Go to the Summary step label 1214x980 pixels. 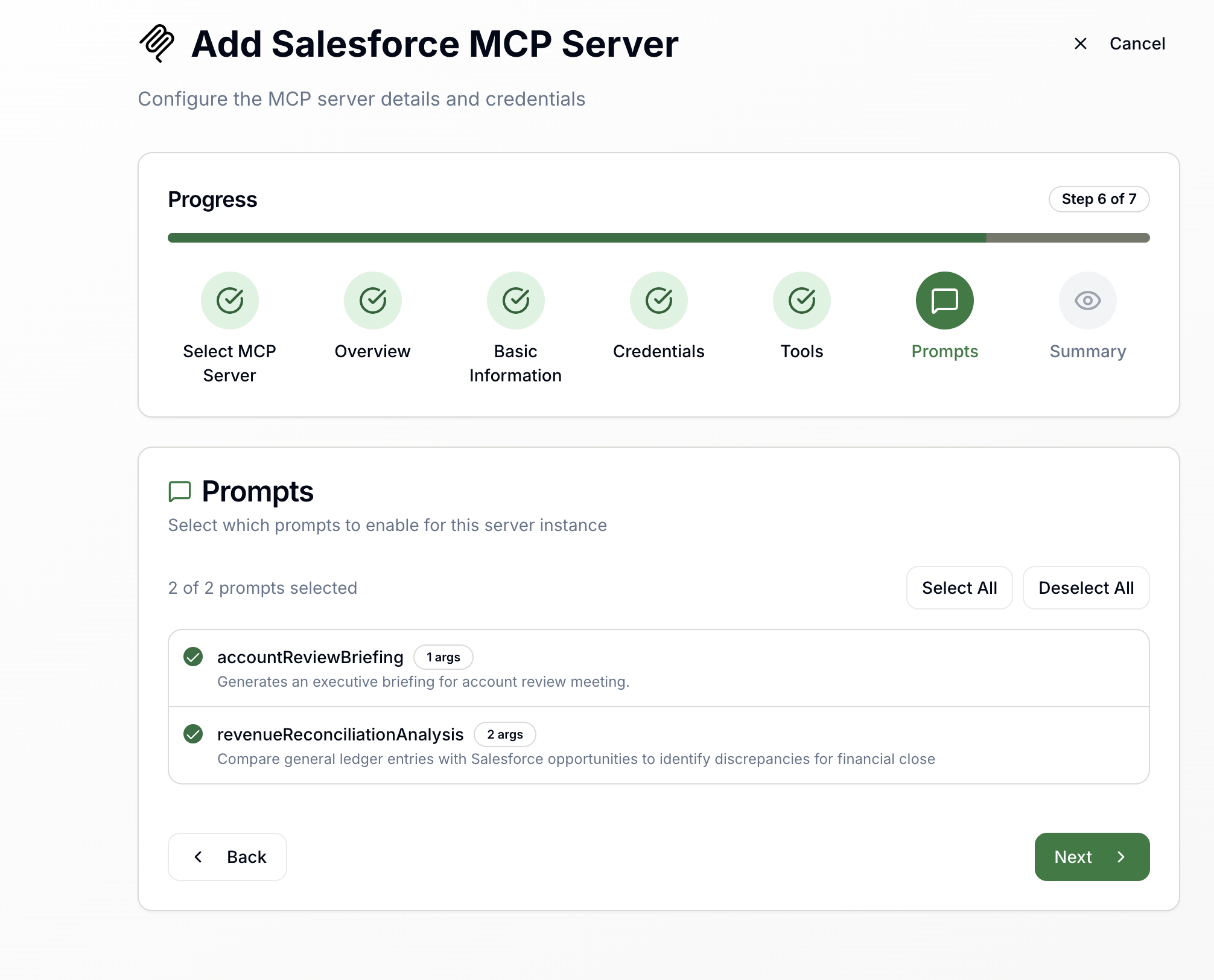point(1088,351)
